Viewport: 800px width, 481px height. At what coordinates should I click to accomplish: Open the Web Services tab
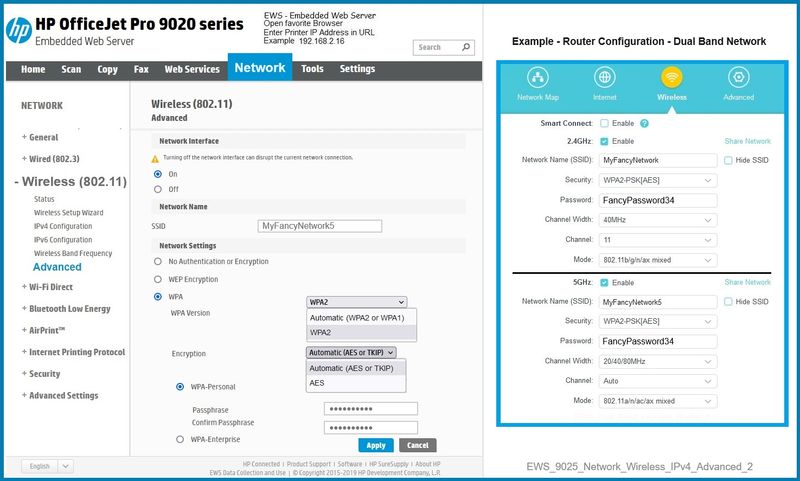click(x=192, y=69)
